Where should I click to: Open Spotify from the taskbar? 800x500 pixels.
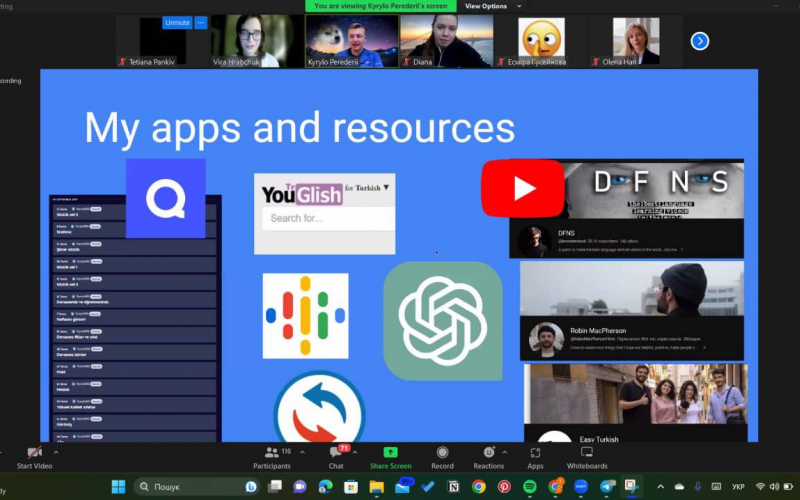[x=530, y=487]
